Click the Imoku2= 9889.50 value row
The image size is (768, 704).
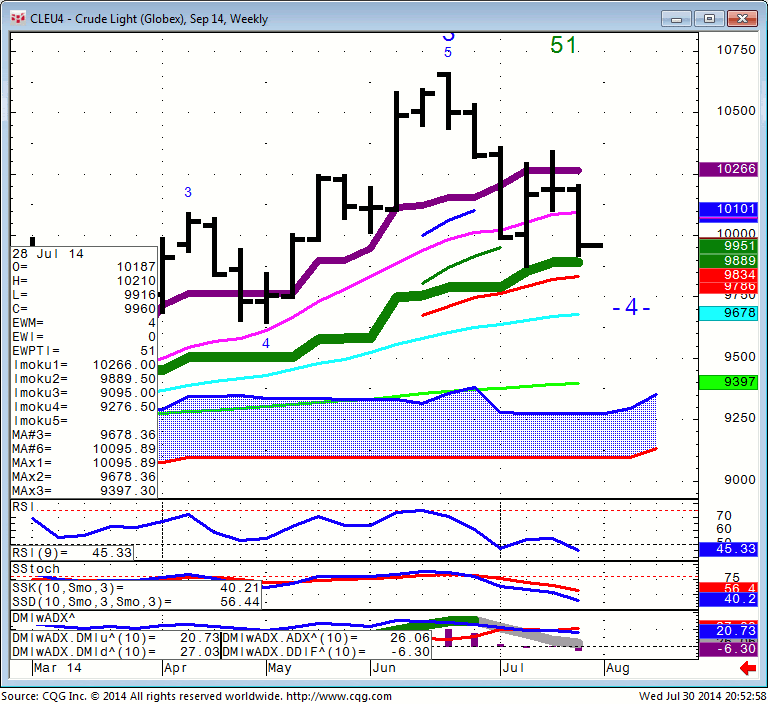[x=84, y=379]
